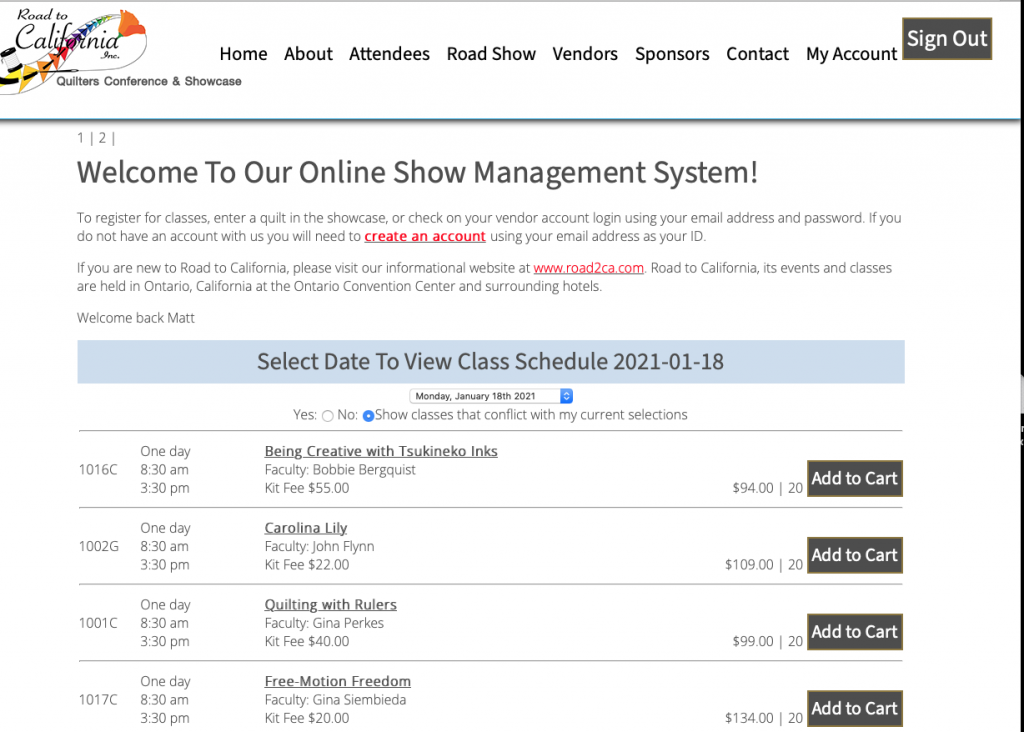Open the Home menu item
The image size is (1024, 732).
point(243,54)
